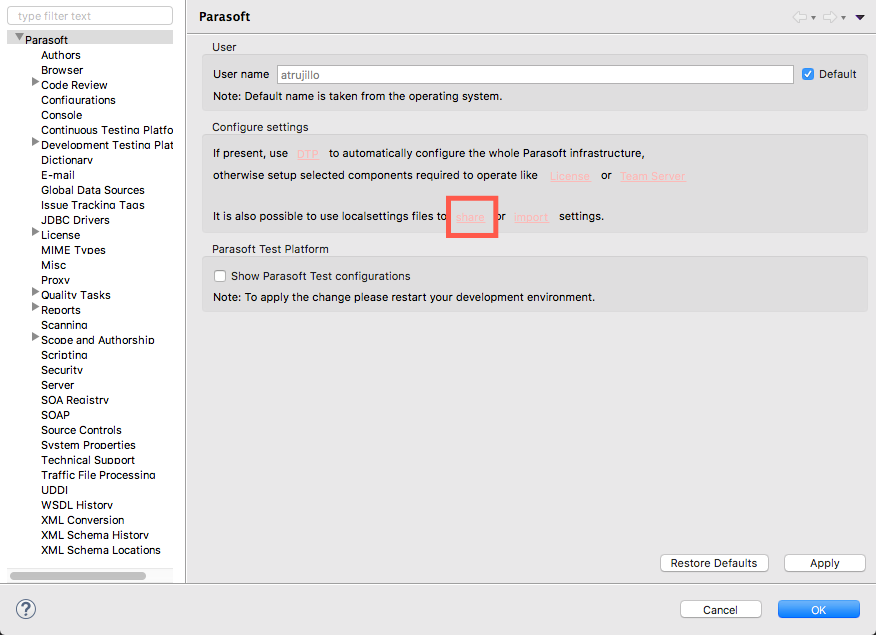Select UDDI in the tree
This screenshot has width=876, height=635.
pyautogui.click(x=55, y=490)
